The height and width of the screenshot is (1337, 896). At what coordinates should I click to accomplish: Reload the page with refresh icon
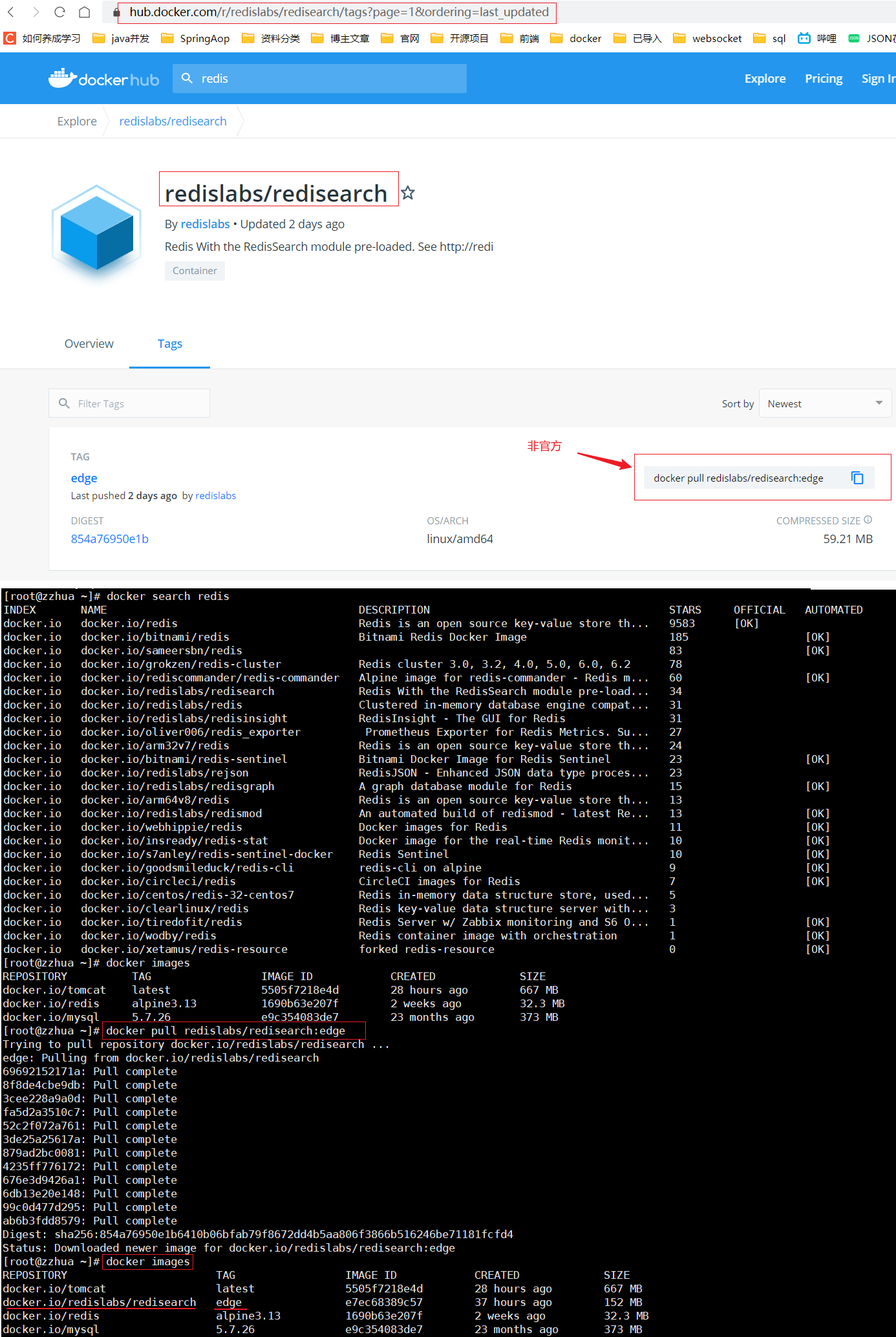59,12
